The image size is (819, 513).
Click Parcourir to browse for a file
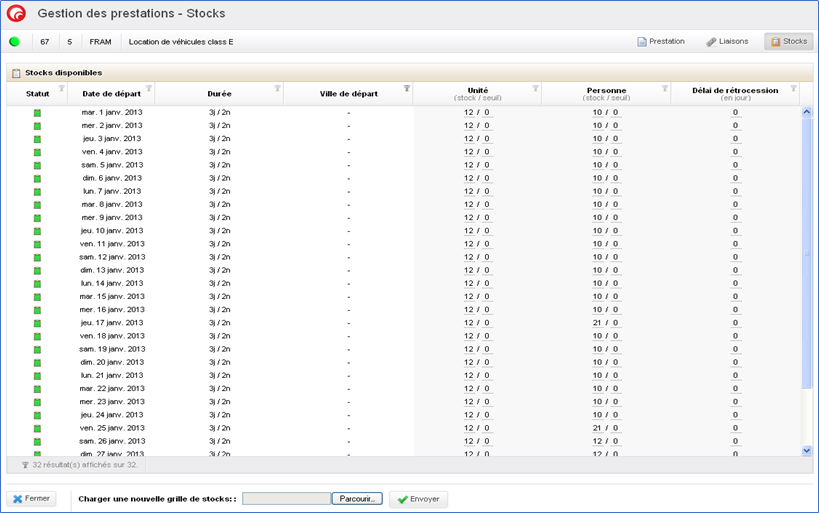tap(357, 498)
